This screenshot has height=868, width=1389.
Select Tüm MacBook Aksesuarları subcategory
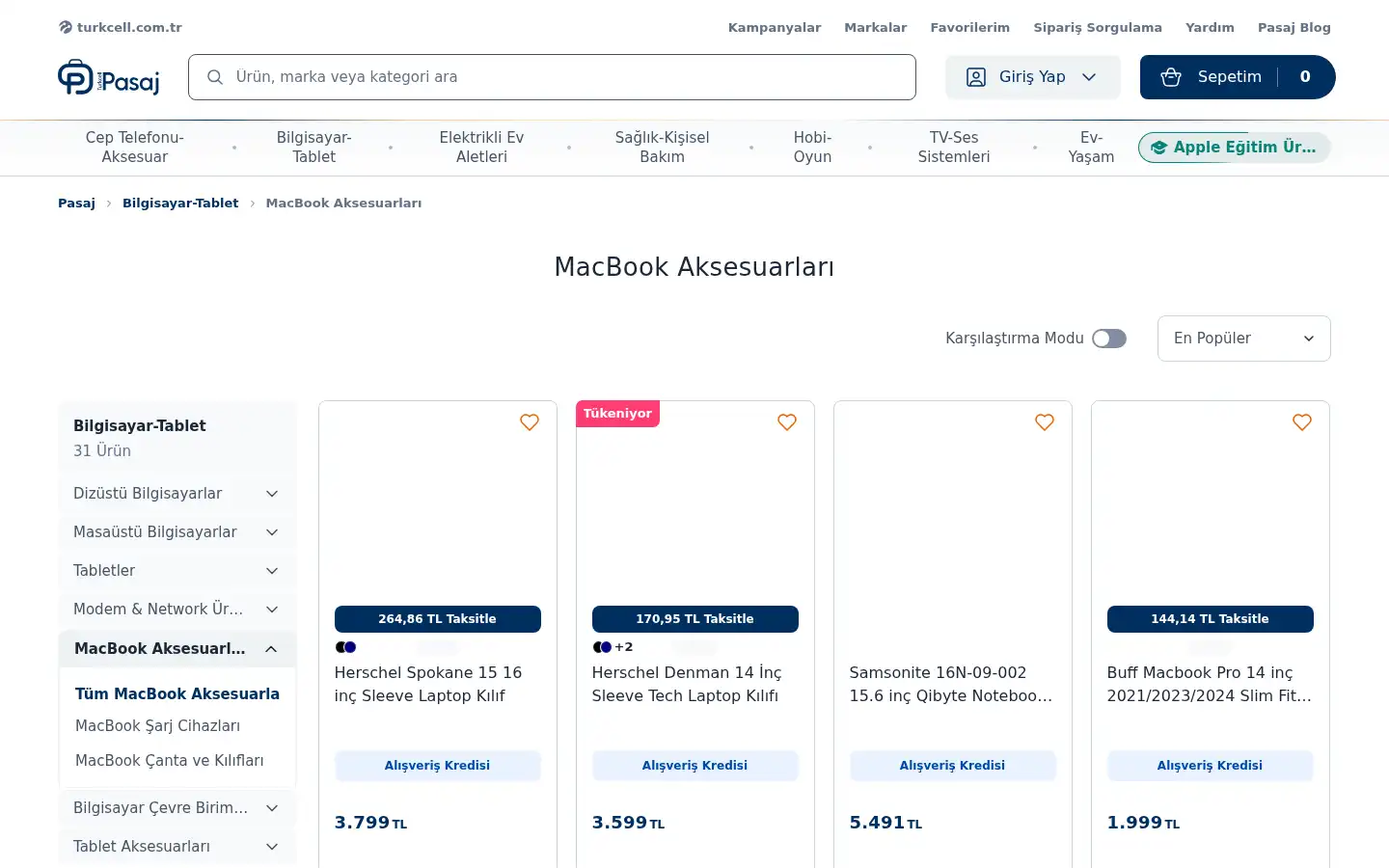177,694
